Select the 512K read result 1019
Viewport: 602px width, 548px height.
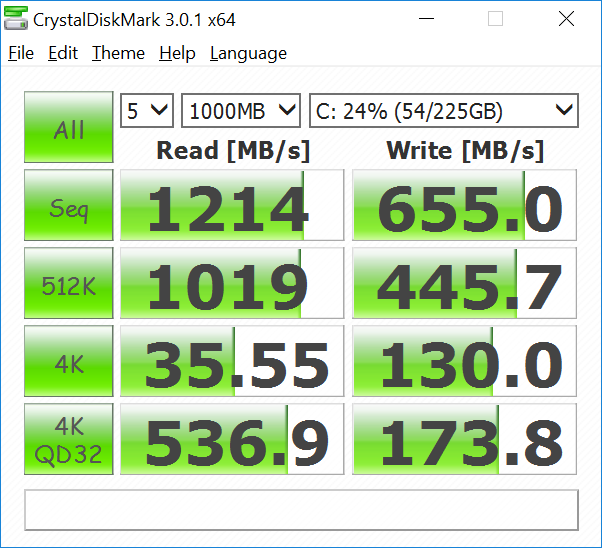[x=232, y=283]
